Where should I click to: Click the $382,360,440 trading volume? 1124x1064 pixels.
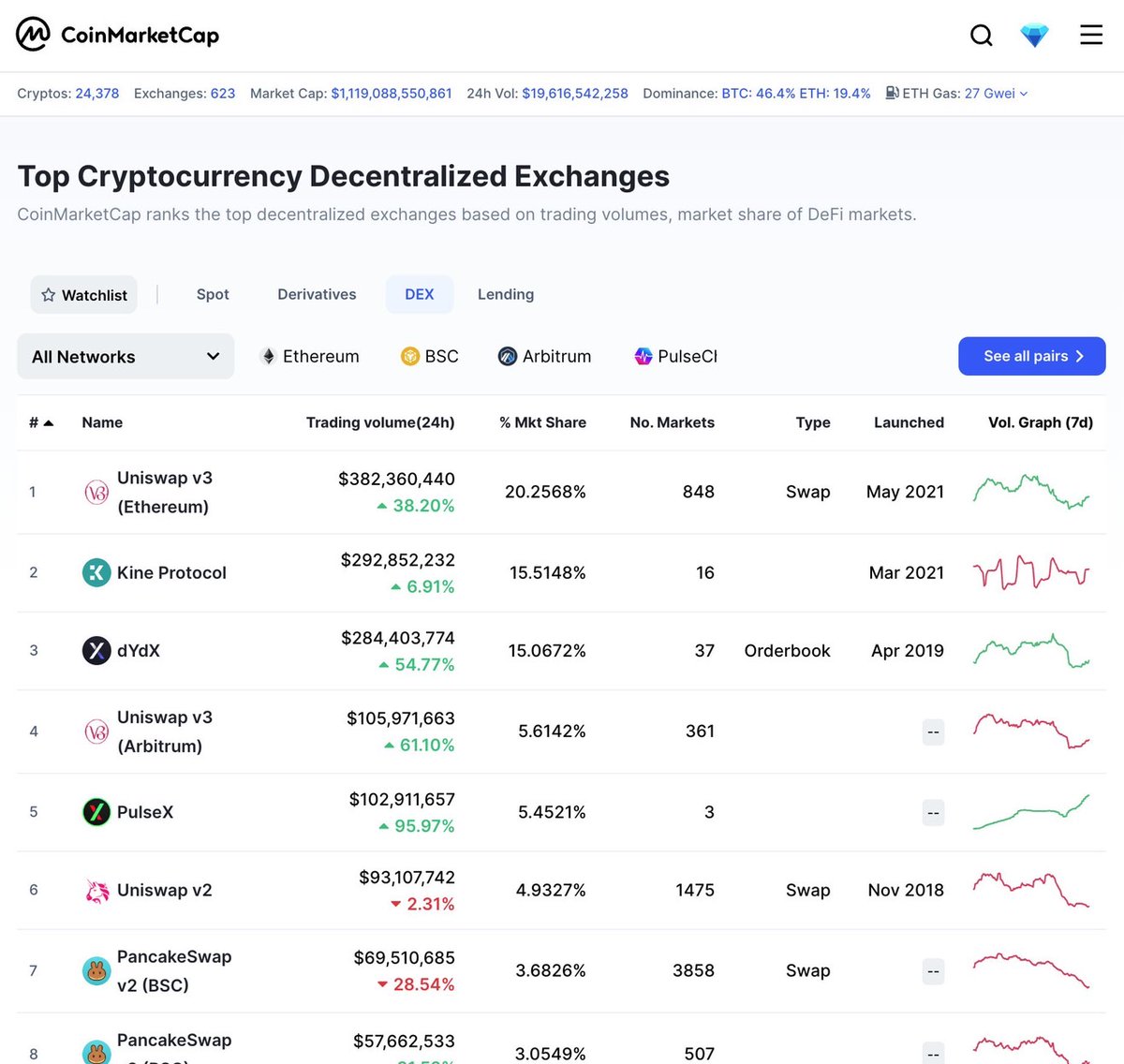pyautogui.click(x=396, y=479)
